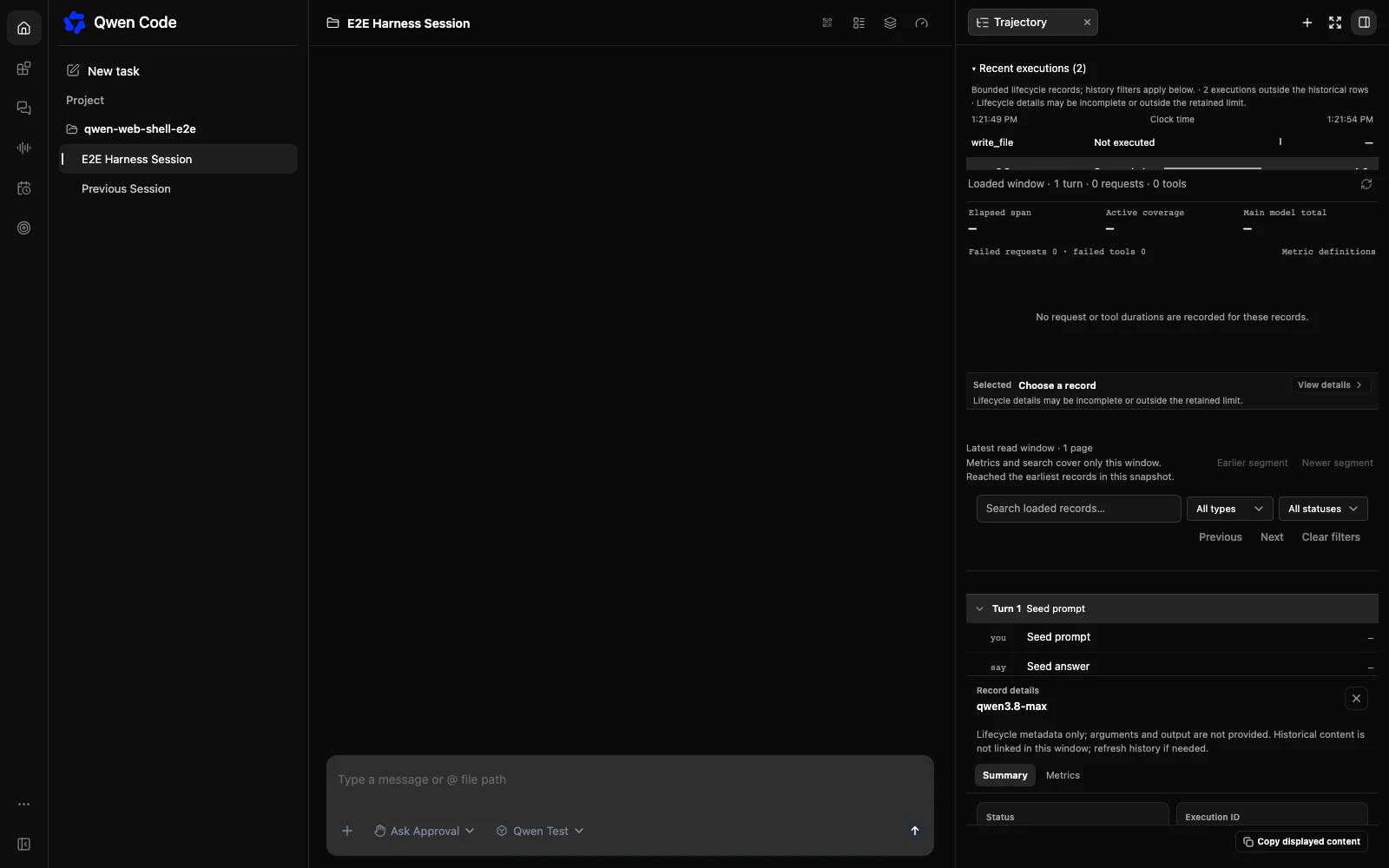Click the attach plus icon in message box
The width and height of the screenshot is (1389, 868).
pyautogui.click(x=346, y=831)
